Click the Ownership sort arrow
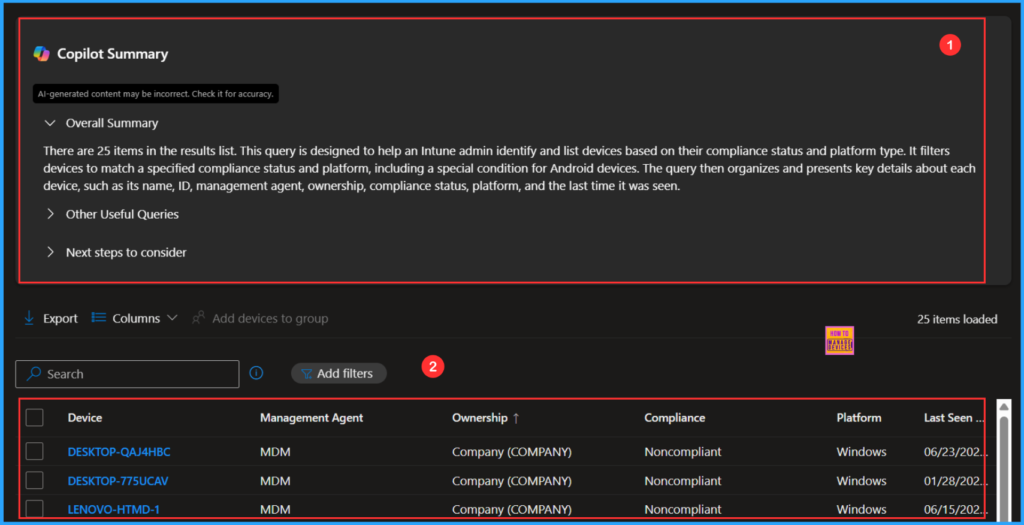1024x525 pixels. [x=516, y=419]
